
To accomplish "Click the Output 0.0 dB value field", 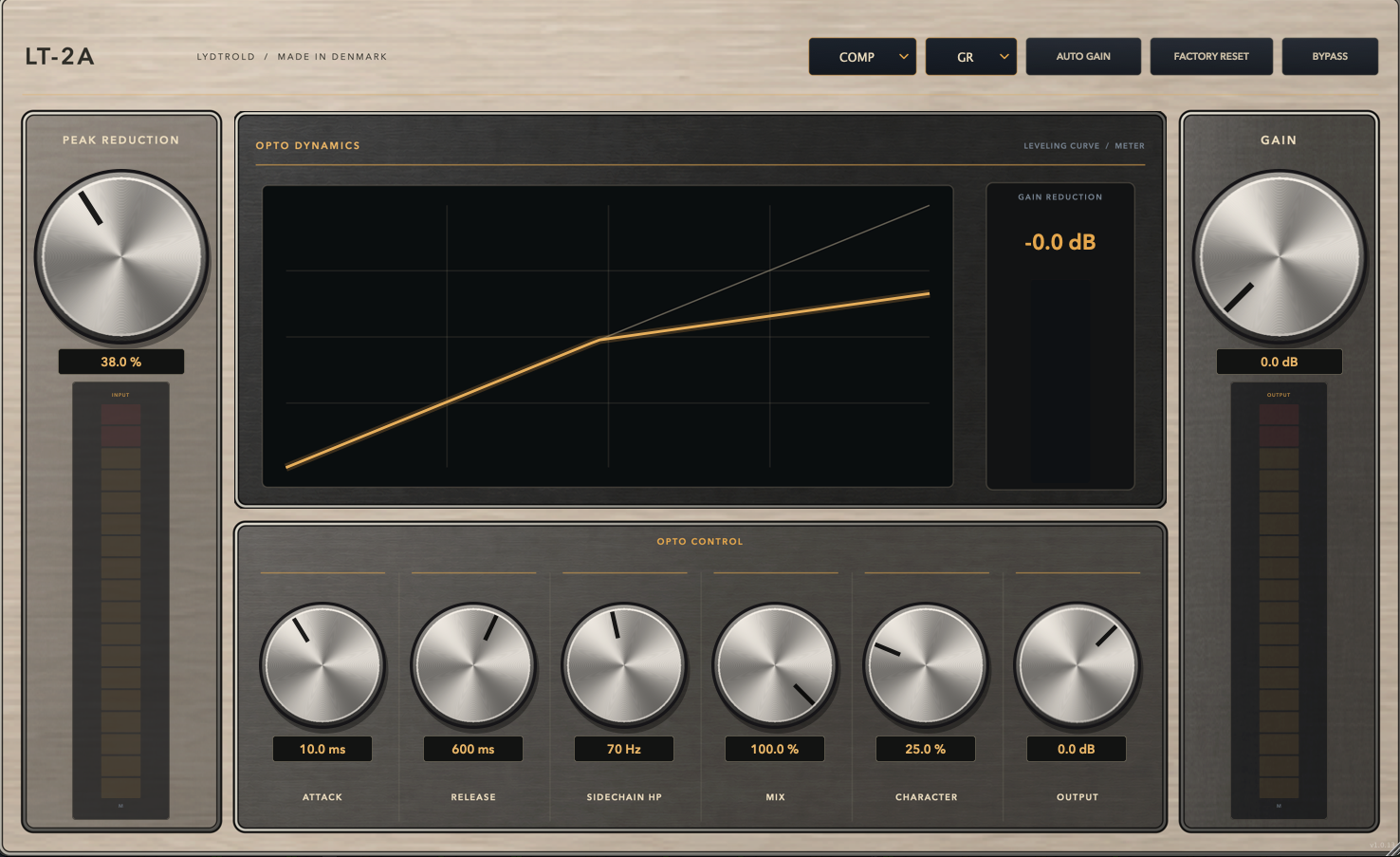I will (x=1077, y=749).
